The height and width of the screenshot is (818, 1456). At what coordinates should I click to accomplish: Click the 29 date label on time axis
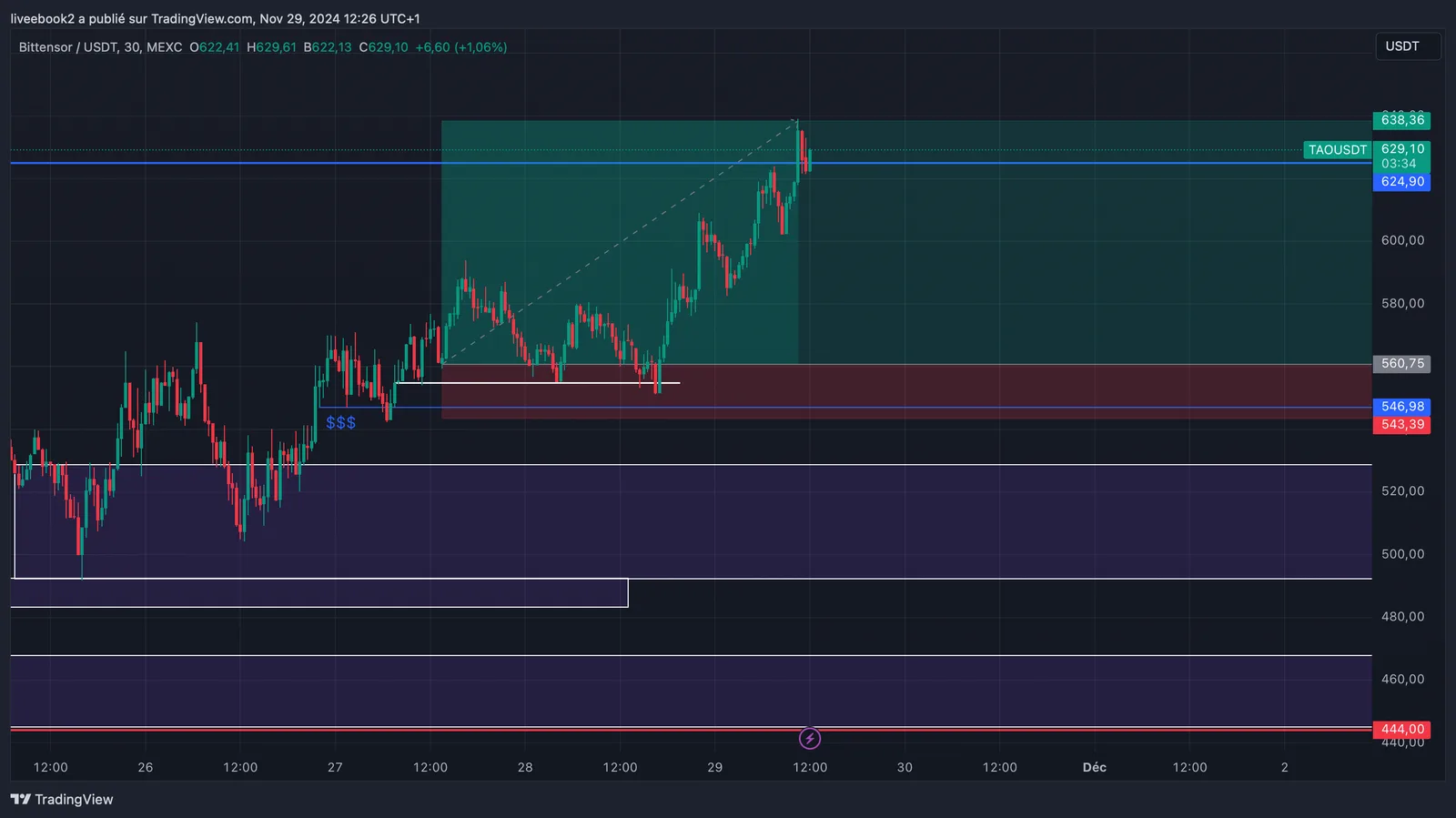715,767
